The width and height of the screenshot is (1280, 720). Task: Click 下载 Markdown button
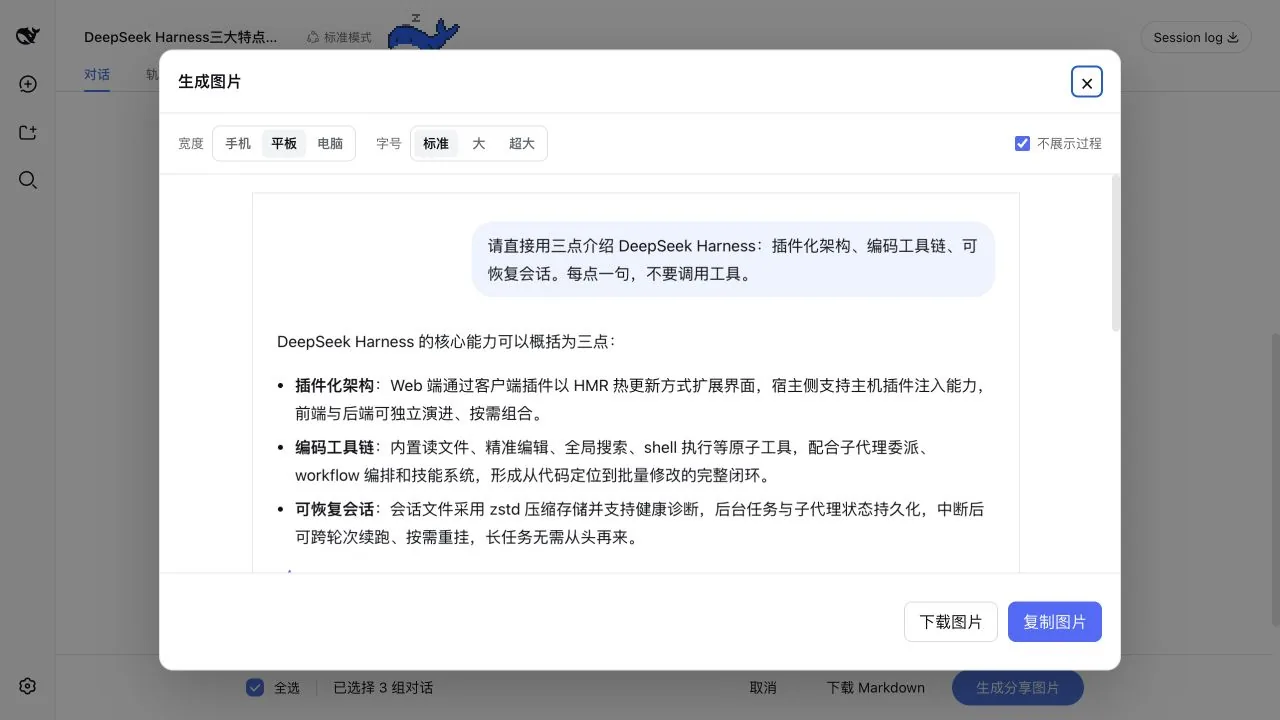click(x=875, y=687)
